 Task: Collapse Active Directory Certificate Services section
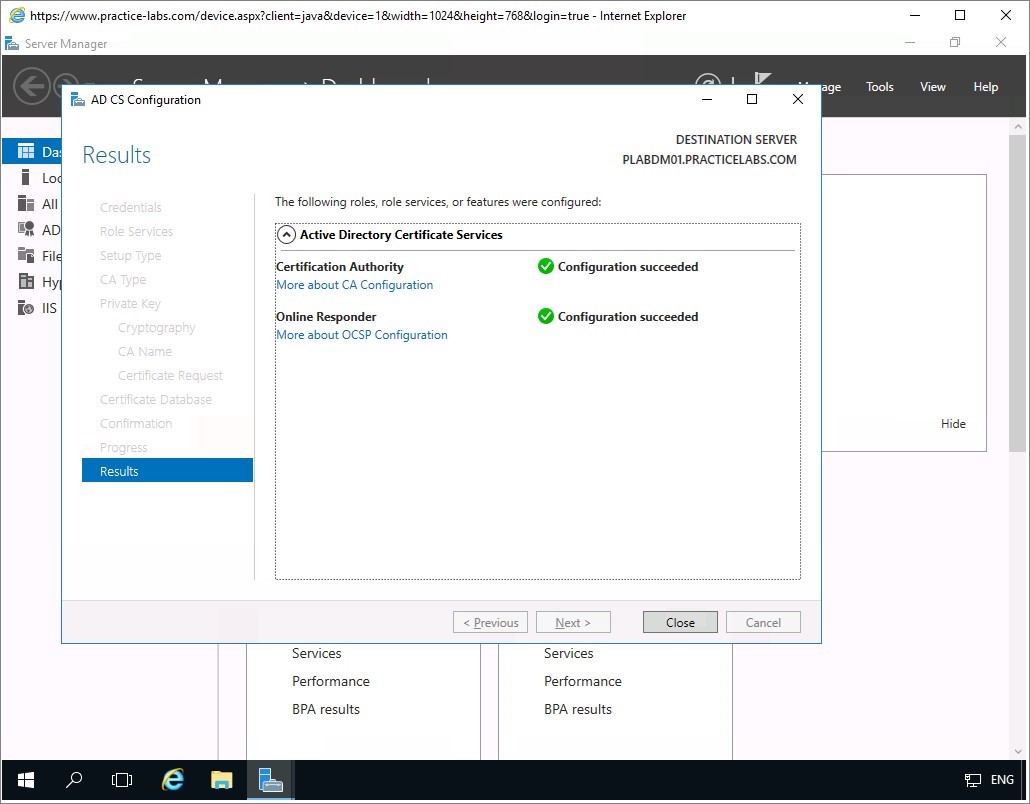click(x=286, y=235)
